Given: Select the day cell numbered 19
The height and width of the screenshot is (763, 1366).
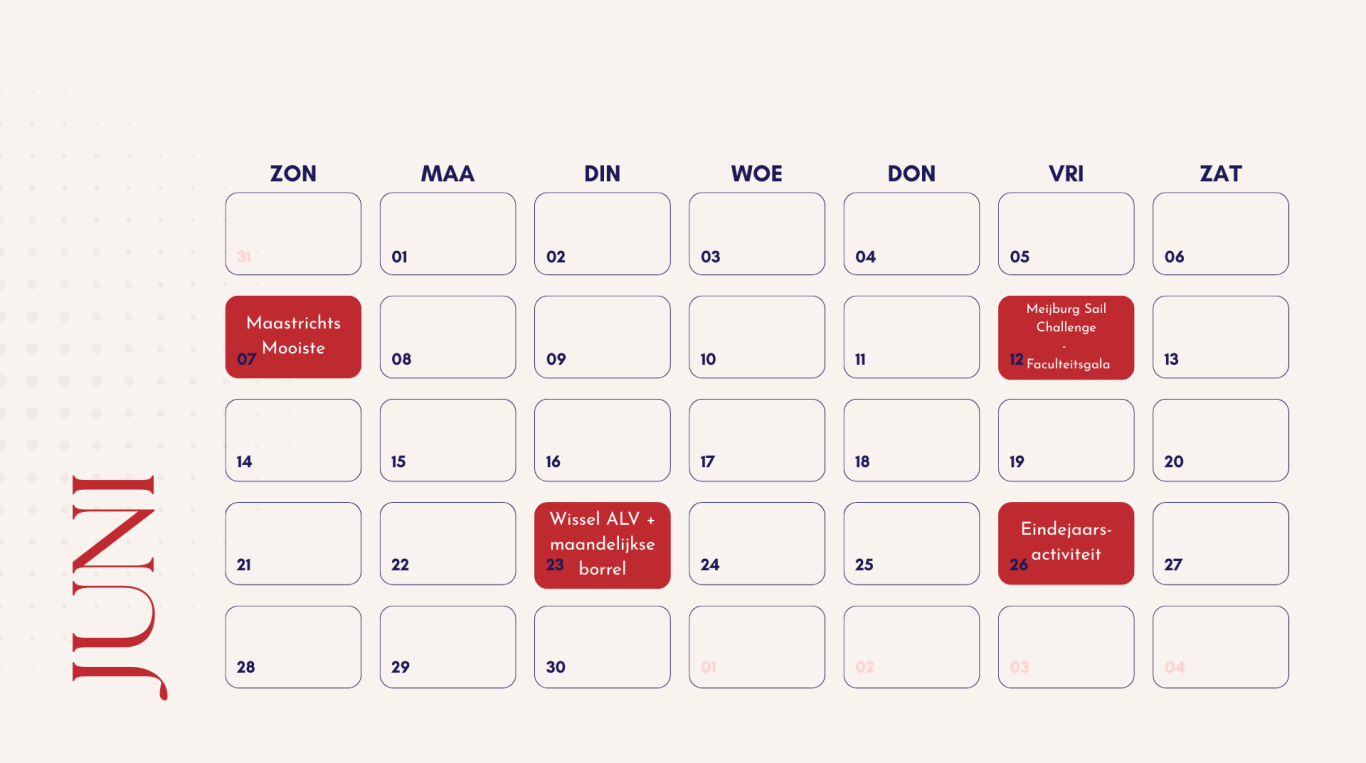Looking at the screenshot, I should point(1066,440).
